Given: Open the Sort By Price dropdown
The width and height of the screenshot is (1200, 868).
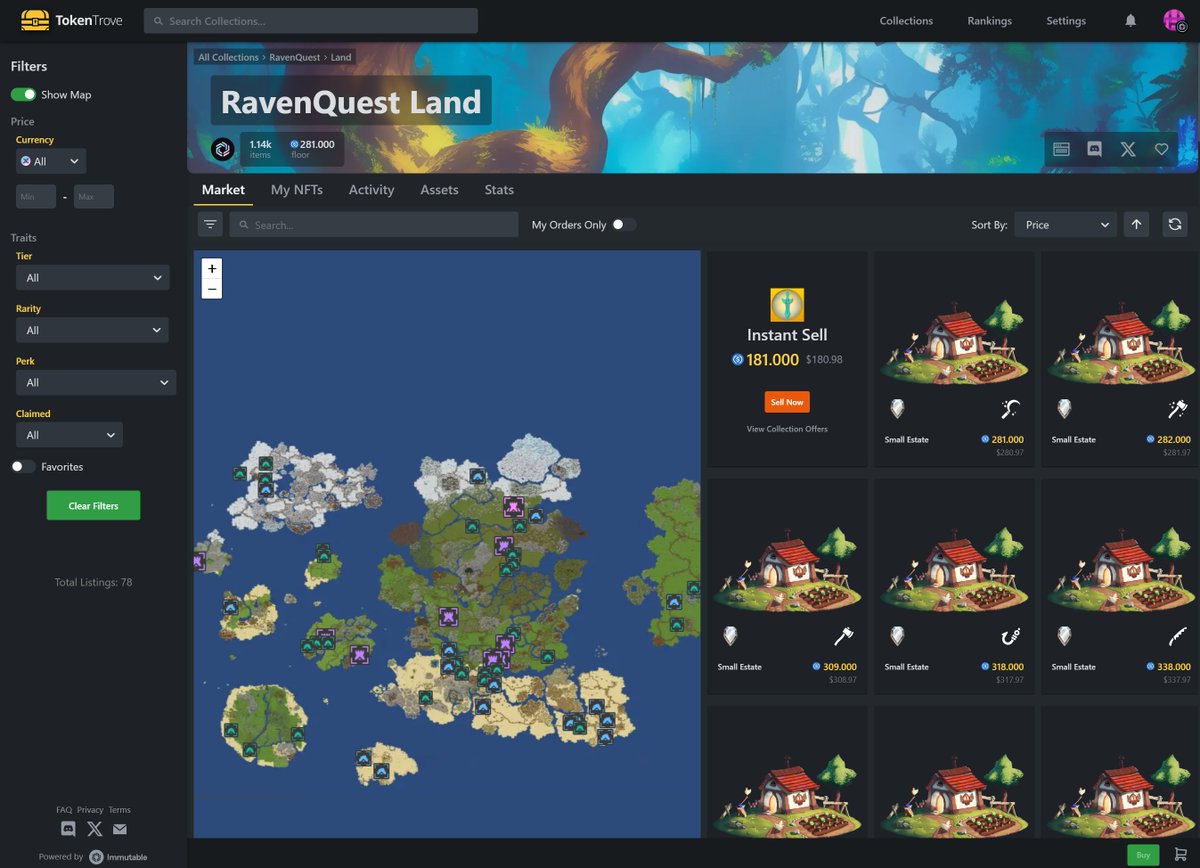Looking at the screenshot, I should [x=1065, y=225].
